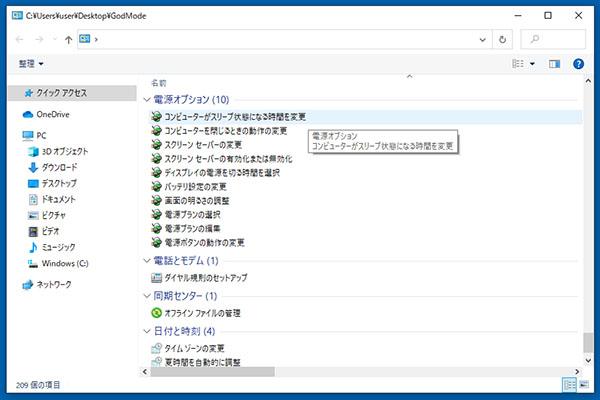Collapse the 電源オプション group
This screenshot has height=400, width=600.
tap(146, 100)
